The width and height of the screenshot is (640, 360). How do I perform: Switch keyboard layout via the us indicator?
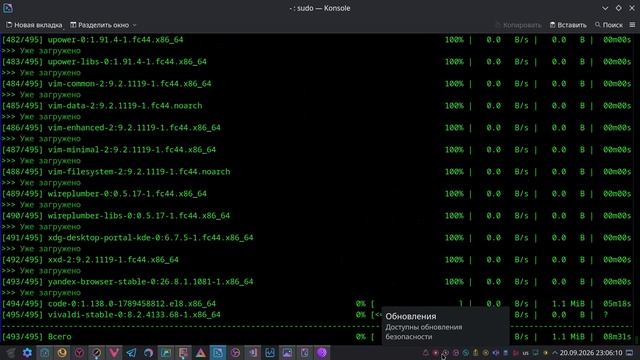pyautogui.click(x=525, y=353)
